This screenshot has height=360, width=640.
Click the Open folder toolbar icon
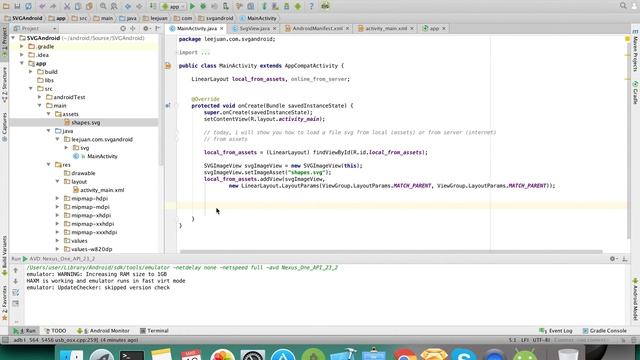(6, 6)
